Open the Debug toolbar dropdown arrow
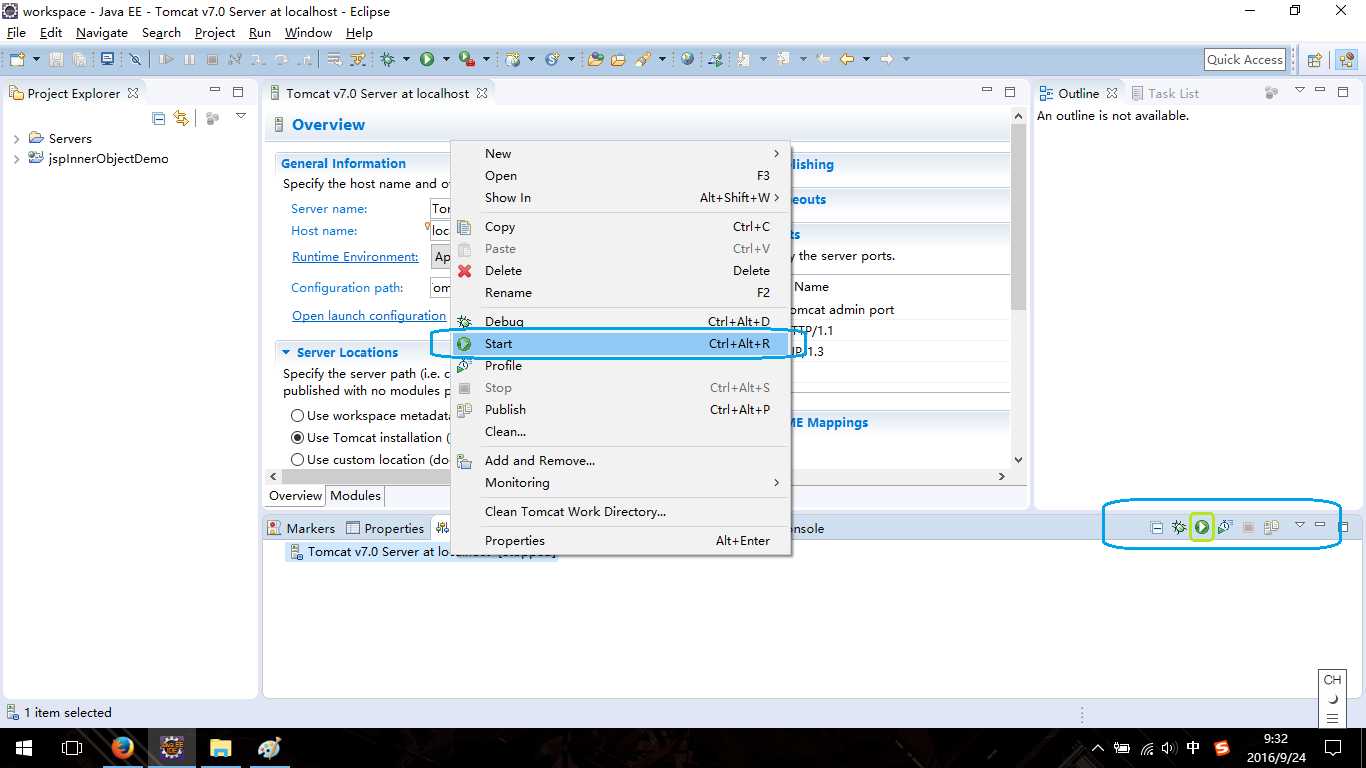This screenshot has width=1366, height=768. [x=405, y=60]
